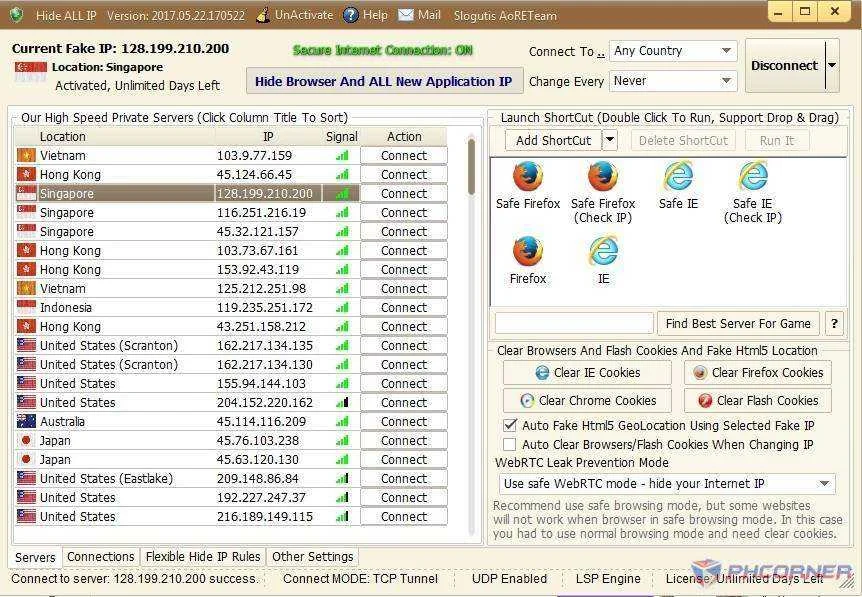
Task: Expand the Add ShortCut dropdown arrow
Action: [610, 140]
